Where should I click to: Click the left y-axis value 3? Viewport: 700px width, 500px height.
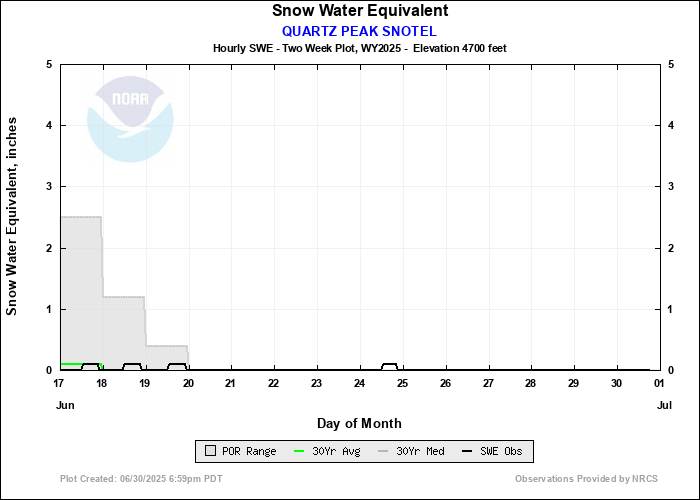pos(49,187)
